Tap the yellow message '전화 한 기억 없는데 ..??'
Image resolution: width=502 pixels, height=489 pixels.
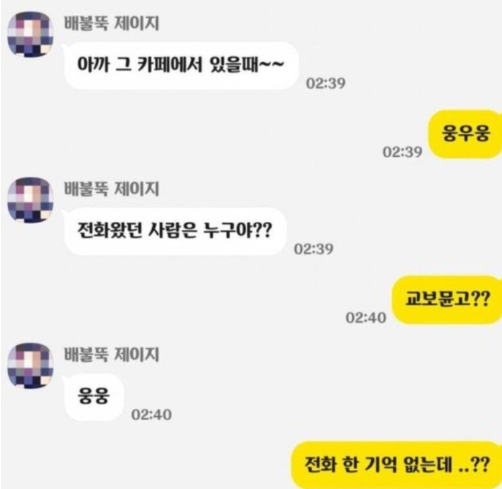(x=397, y=465)
